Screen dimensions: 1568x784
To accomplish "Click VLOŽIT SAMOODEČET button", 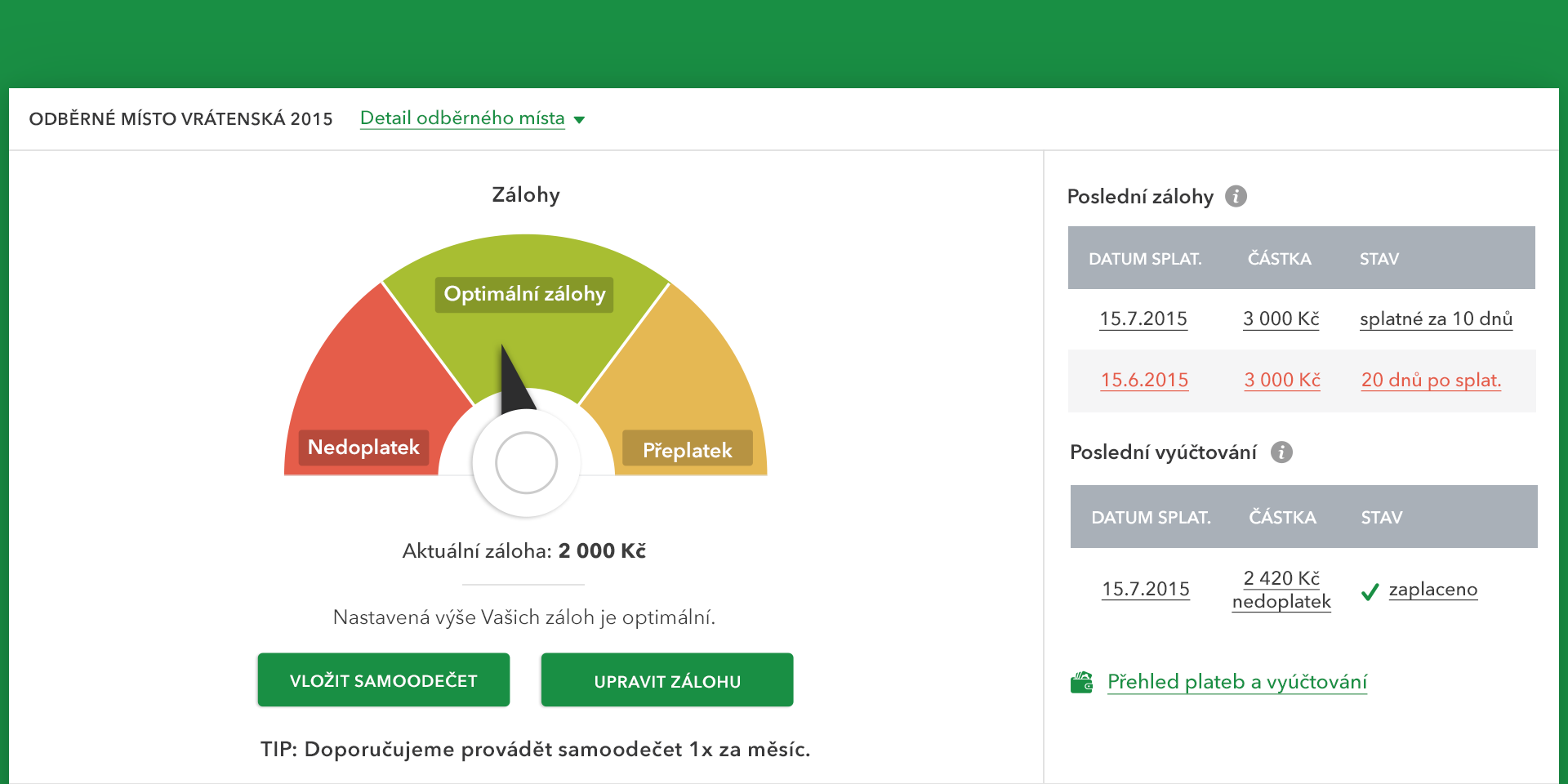I will click(x=384, y=679).
